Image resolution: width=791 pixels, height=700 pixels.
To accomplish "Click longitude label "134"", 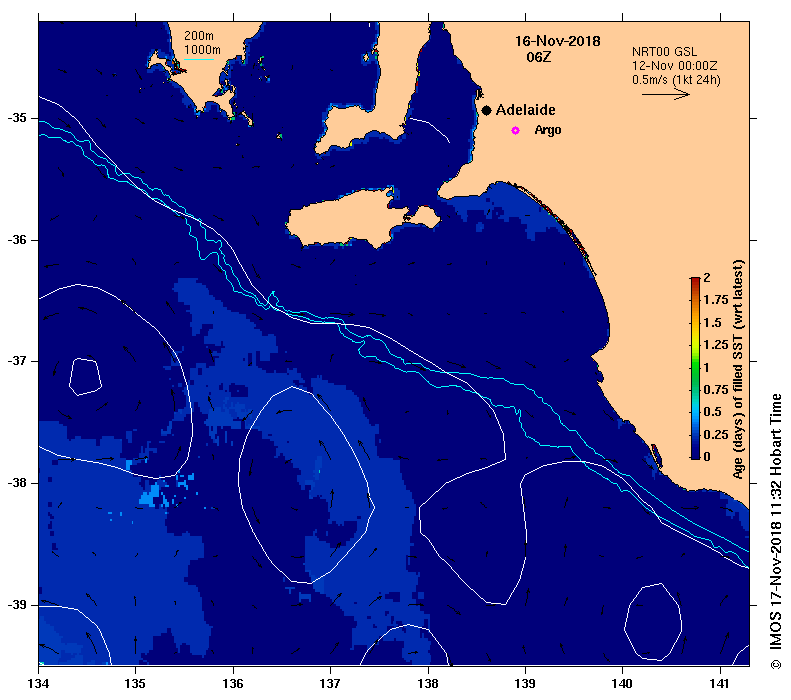I will (x=38, y=684).
